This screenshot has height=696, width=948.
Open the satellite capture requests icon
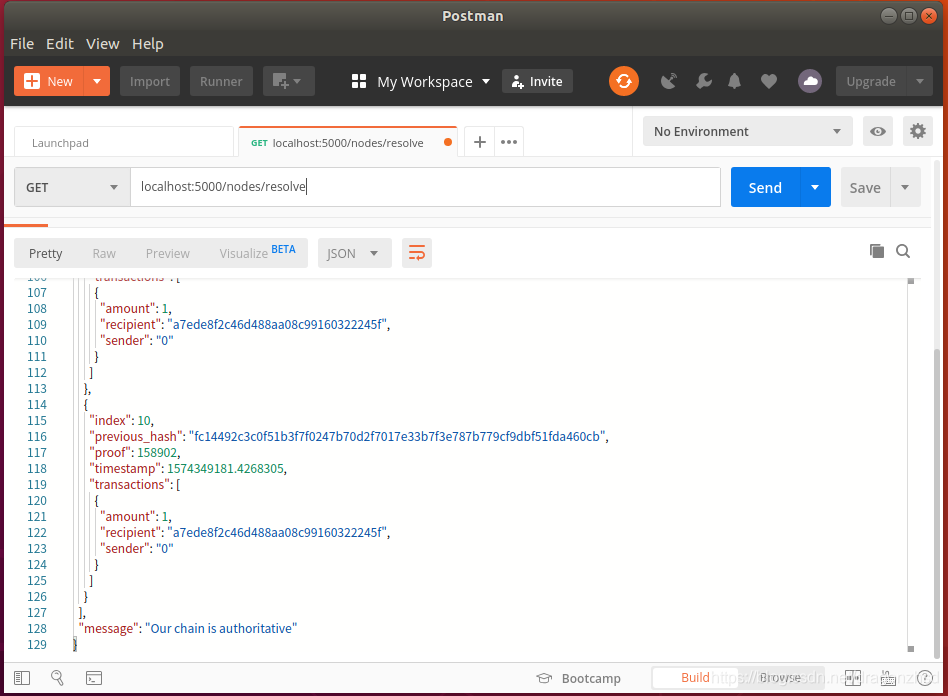668,81
